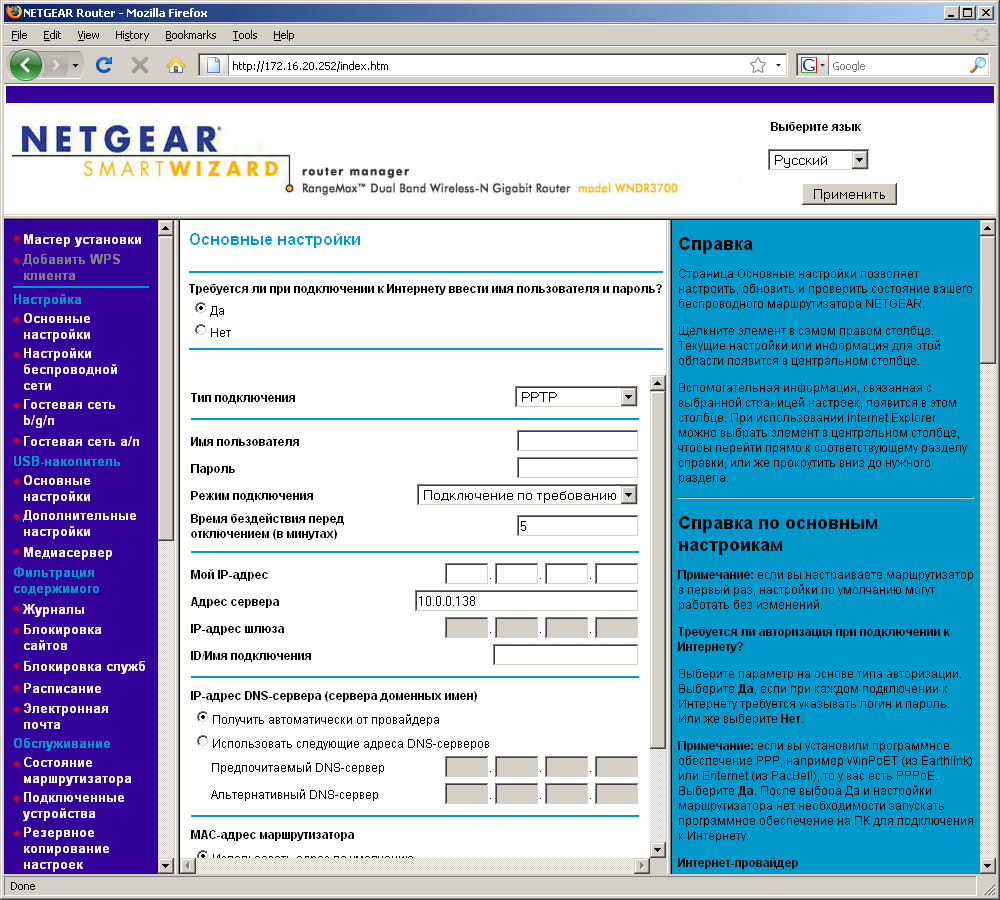Open the Расписание sidebar link
Image resolution: width=1000 pixels, height=900 pixels.
coord(62,688)
